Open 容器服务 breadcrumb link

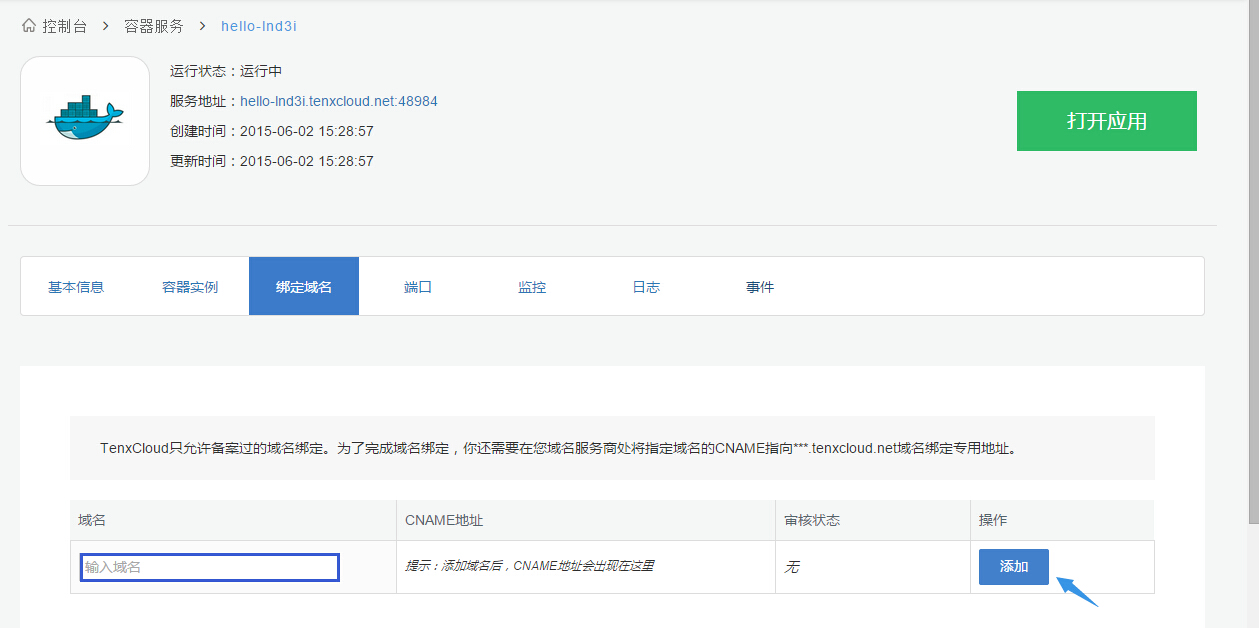[154, 26]
